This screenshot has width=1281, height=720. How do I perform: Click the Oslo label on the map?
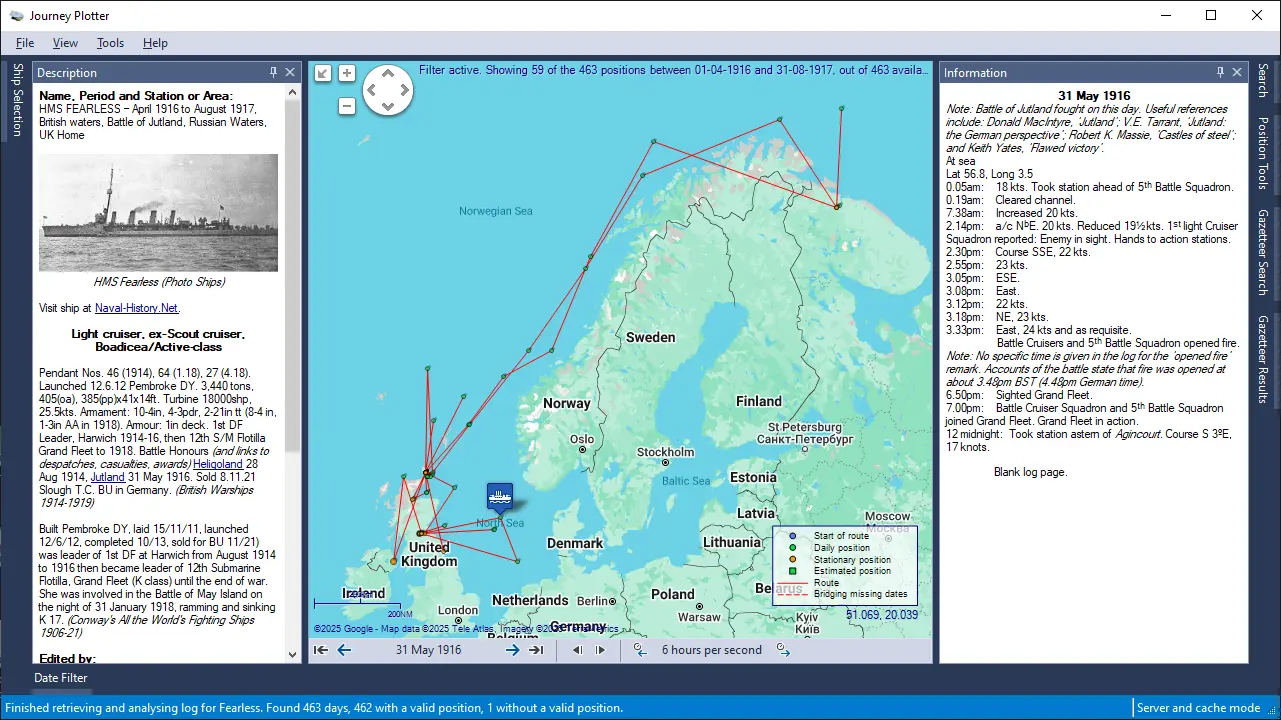(581, 439)
